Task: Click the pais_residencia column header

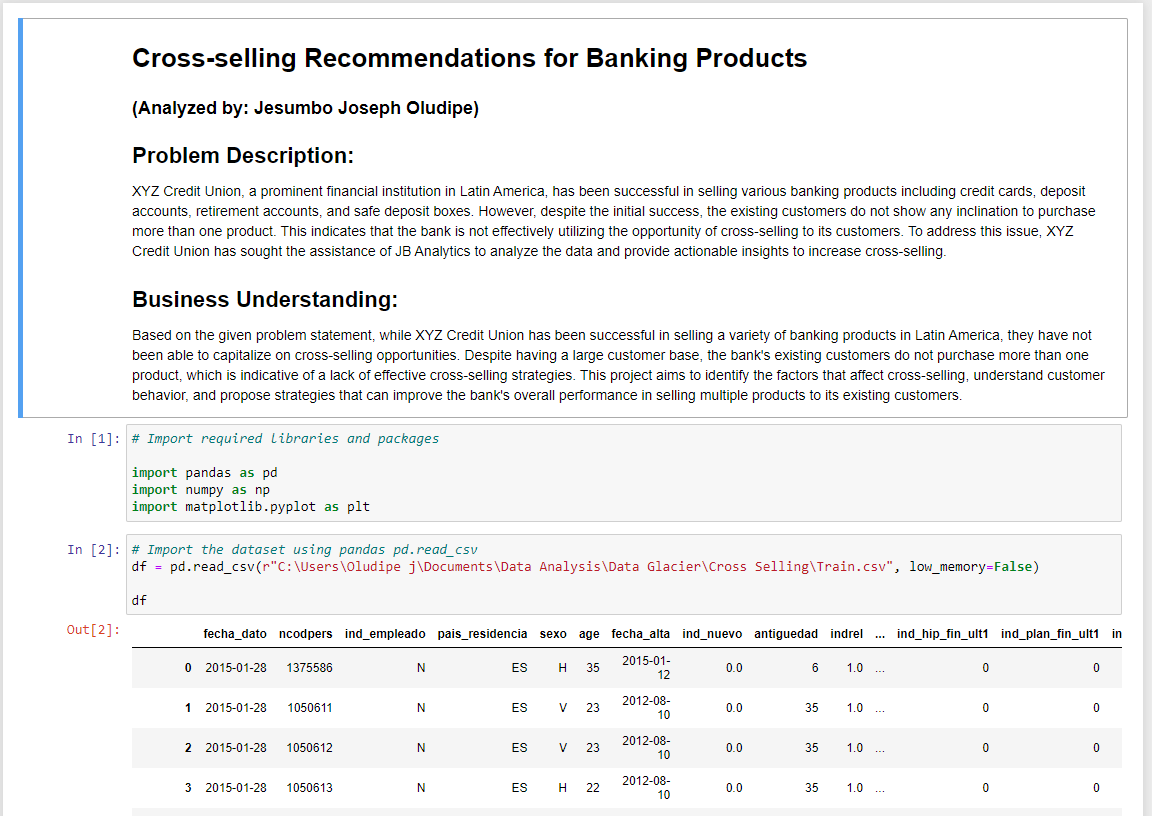Action: (x=482, y=634)
